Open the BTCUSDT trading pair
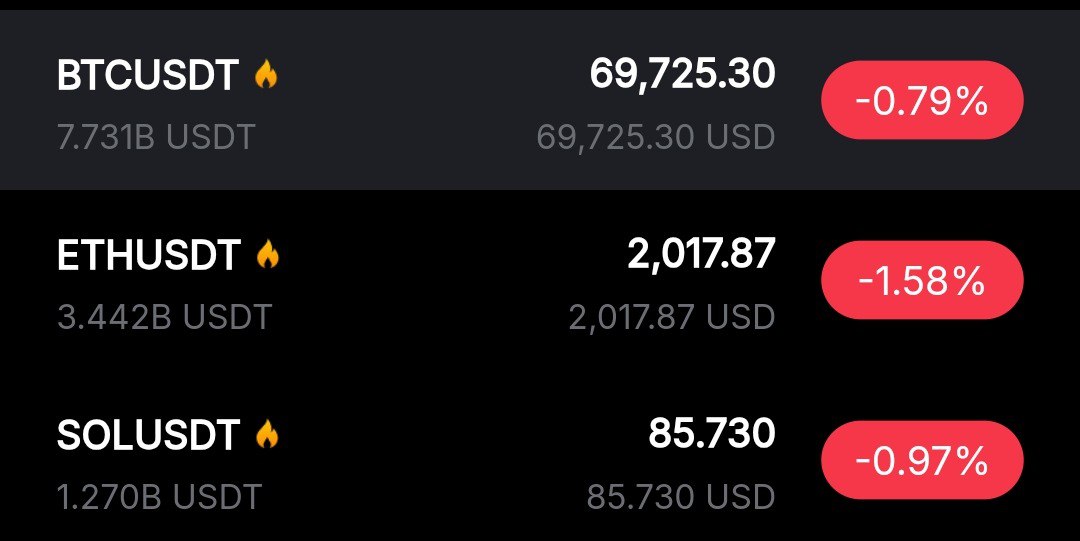 point(147,76)
